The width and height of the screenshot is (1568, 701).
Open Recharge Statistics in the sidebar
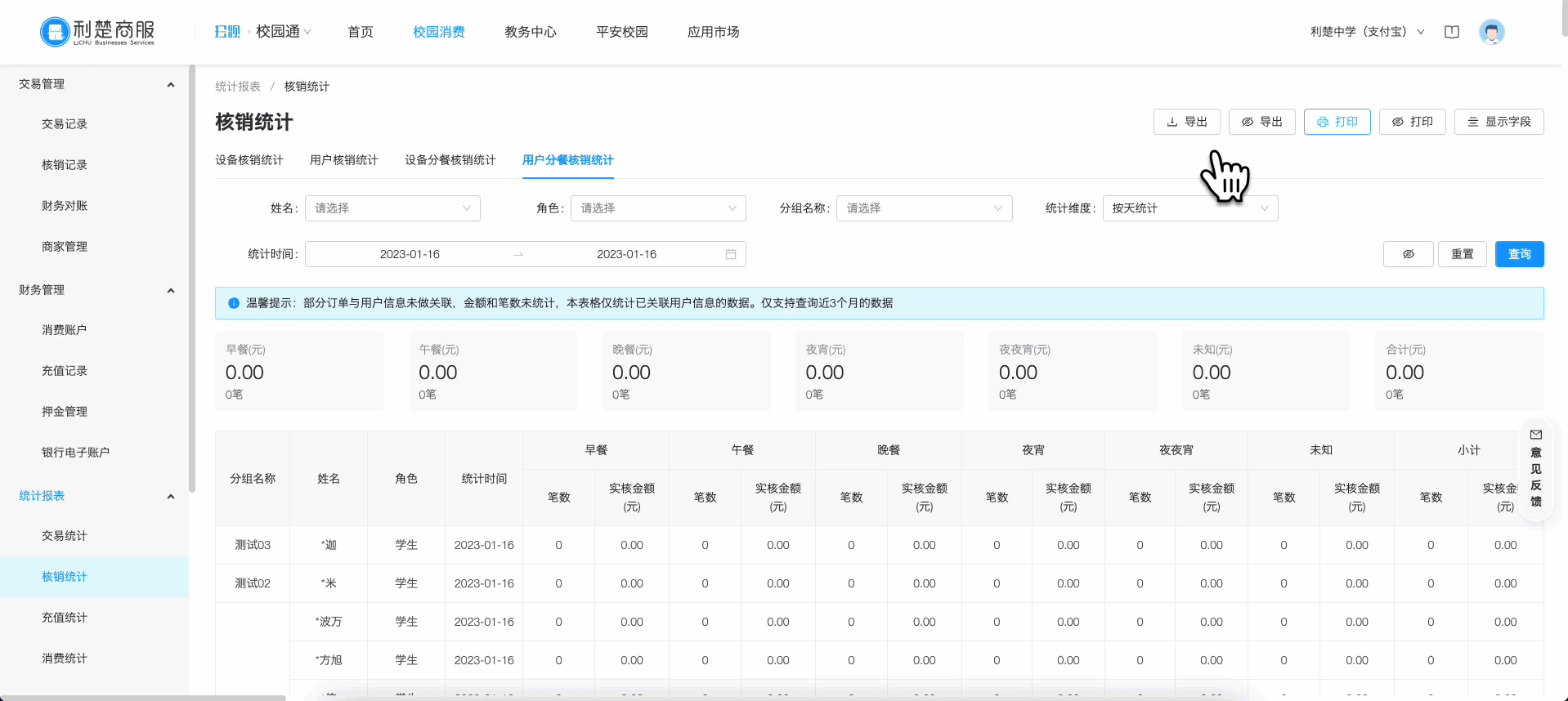tap(65, 618)
